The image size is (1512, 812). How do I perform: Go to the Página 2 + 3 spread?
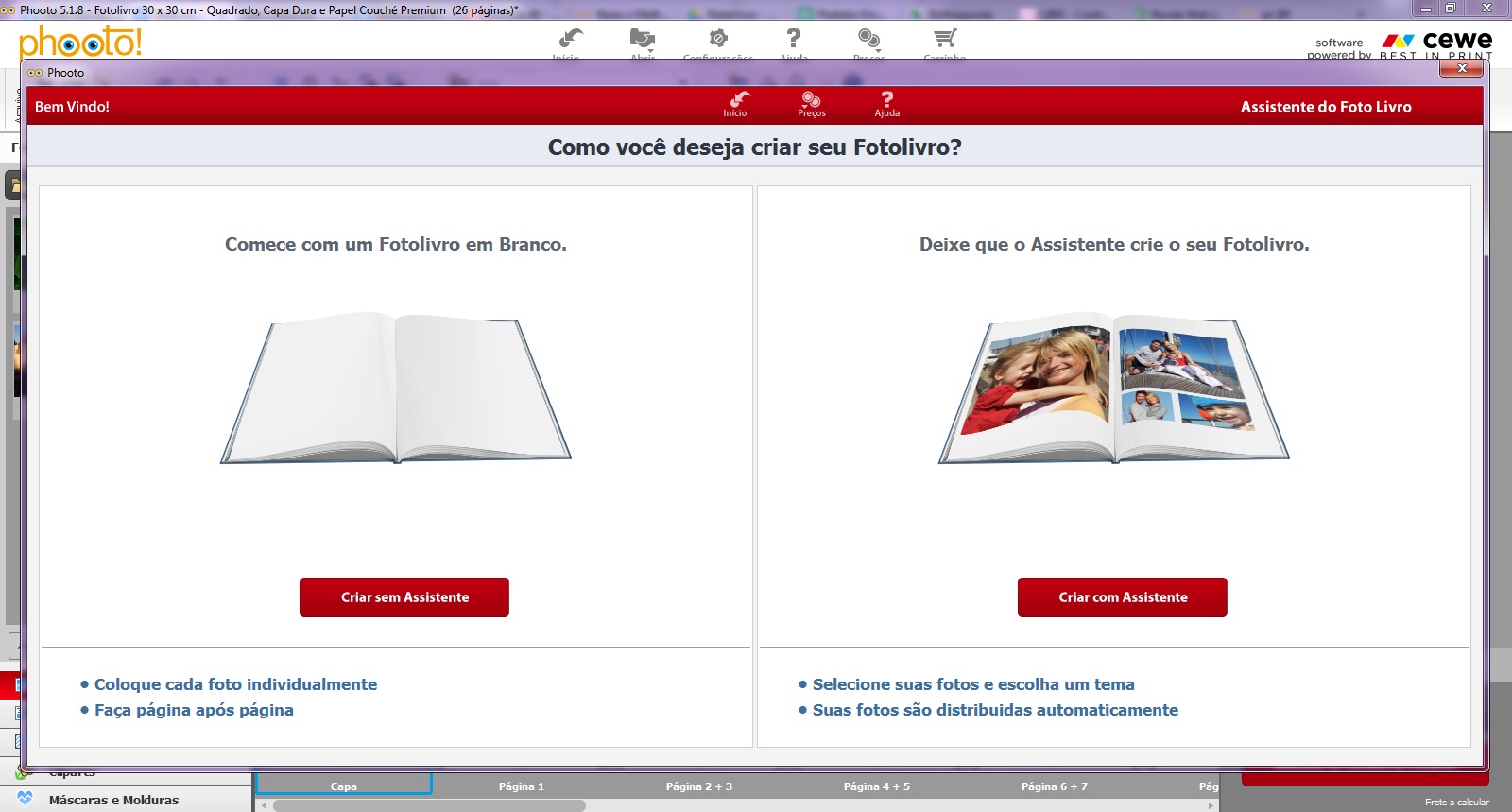(699, 786)
